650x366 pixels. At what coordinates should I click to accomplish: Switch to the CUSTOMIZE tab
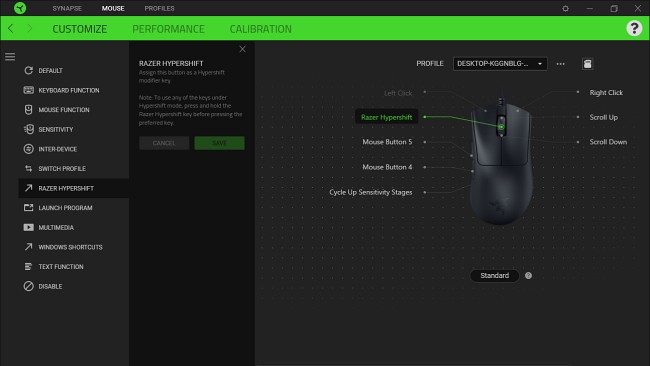coord(80,29)
